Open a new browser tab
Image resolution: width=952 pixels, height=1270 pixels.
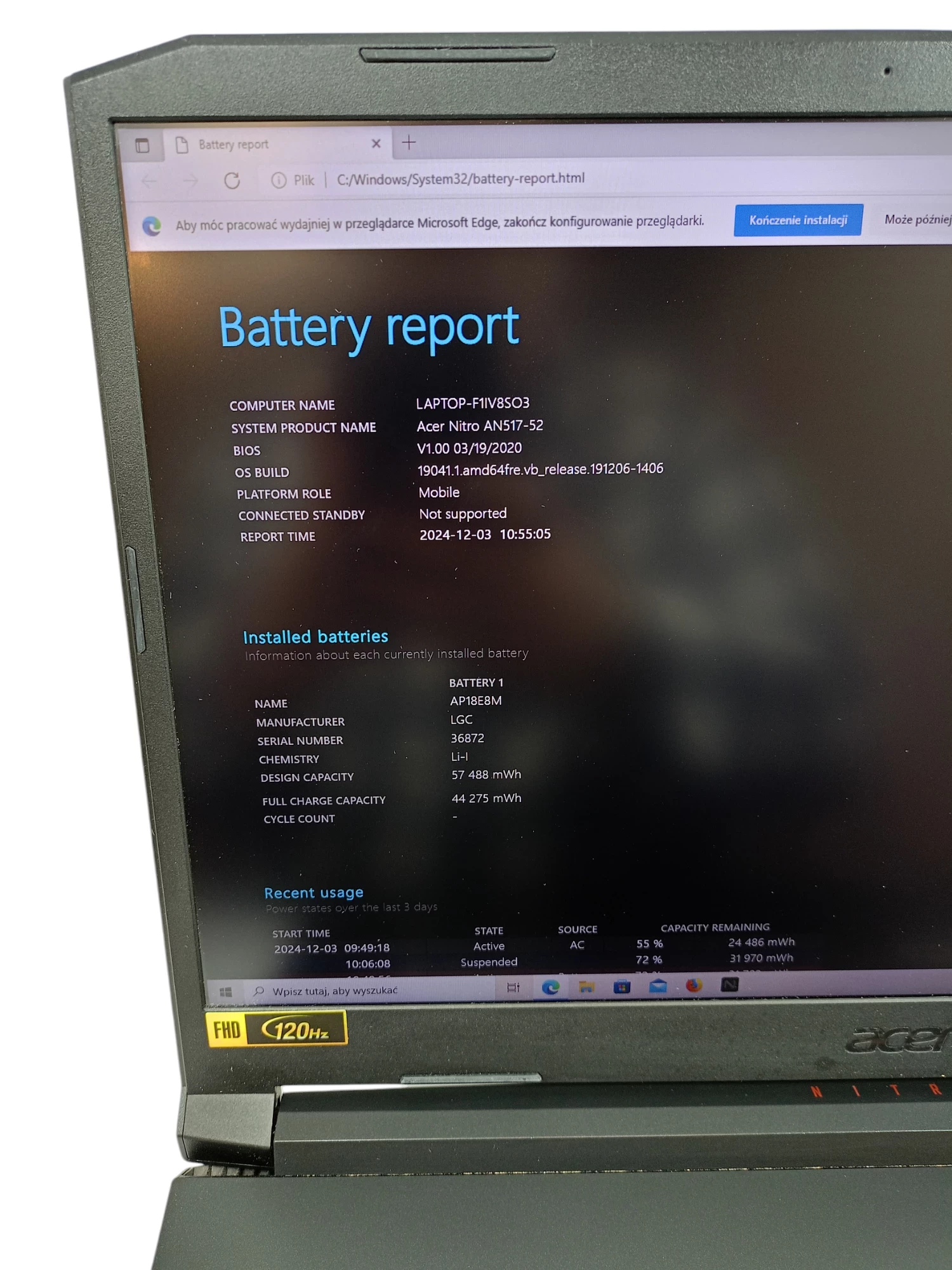pos(409,143)
